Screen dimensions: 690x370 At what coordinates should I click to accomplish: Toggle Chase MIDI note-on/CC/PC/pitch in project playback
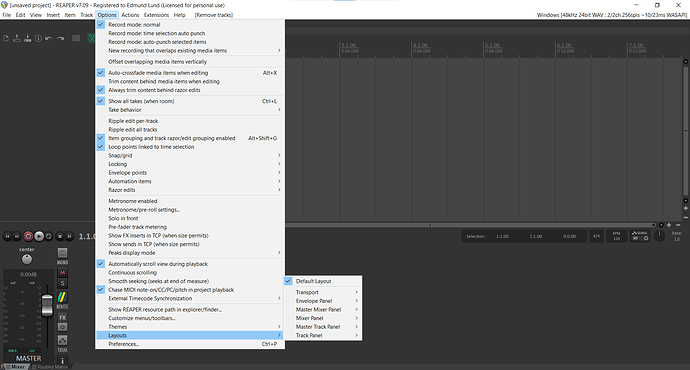point(190,290)
